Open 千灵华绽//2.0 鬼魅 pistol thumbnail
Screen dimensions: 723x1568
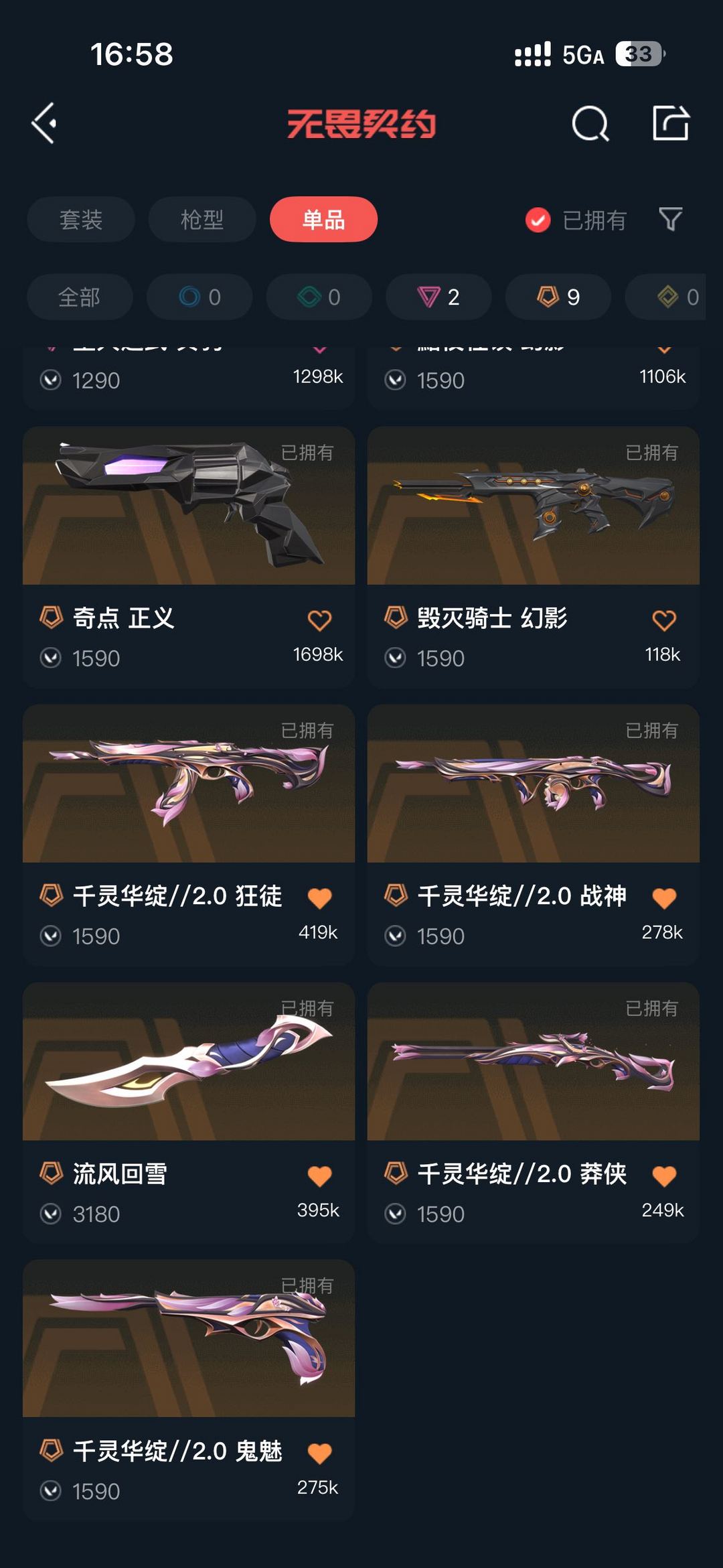(189, 1338)
